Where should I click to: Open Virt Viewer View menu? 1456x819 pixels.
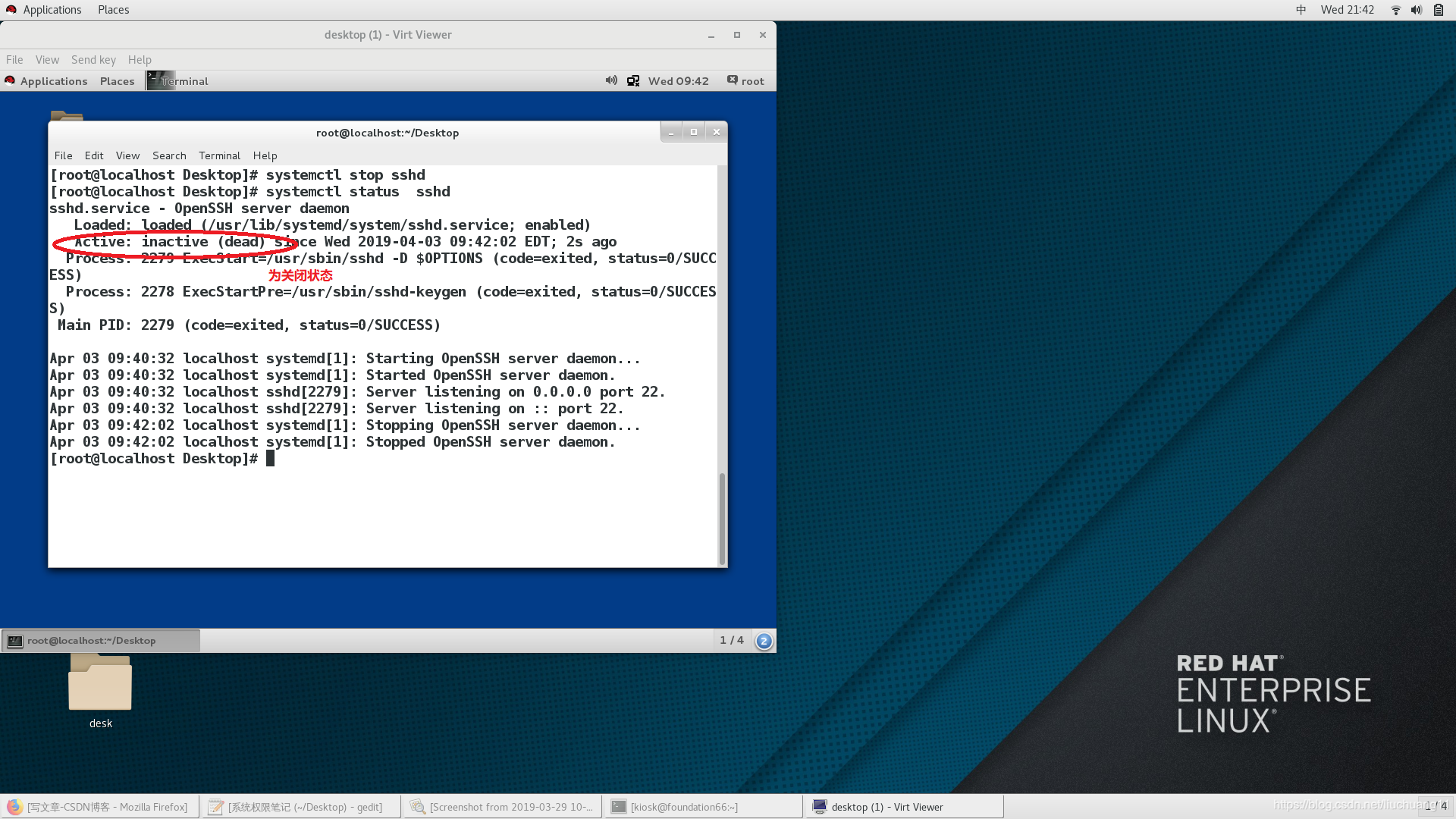click(47, 60)
